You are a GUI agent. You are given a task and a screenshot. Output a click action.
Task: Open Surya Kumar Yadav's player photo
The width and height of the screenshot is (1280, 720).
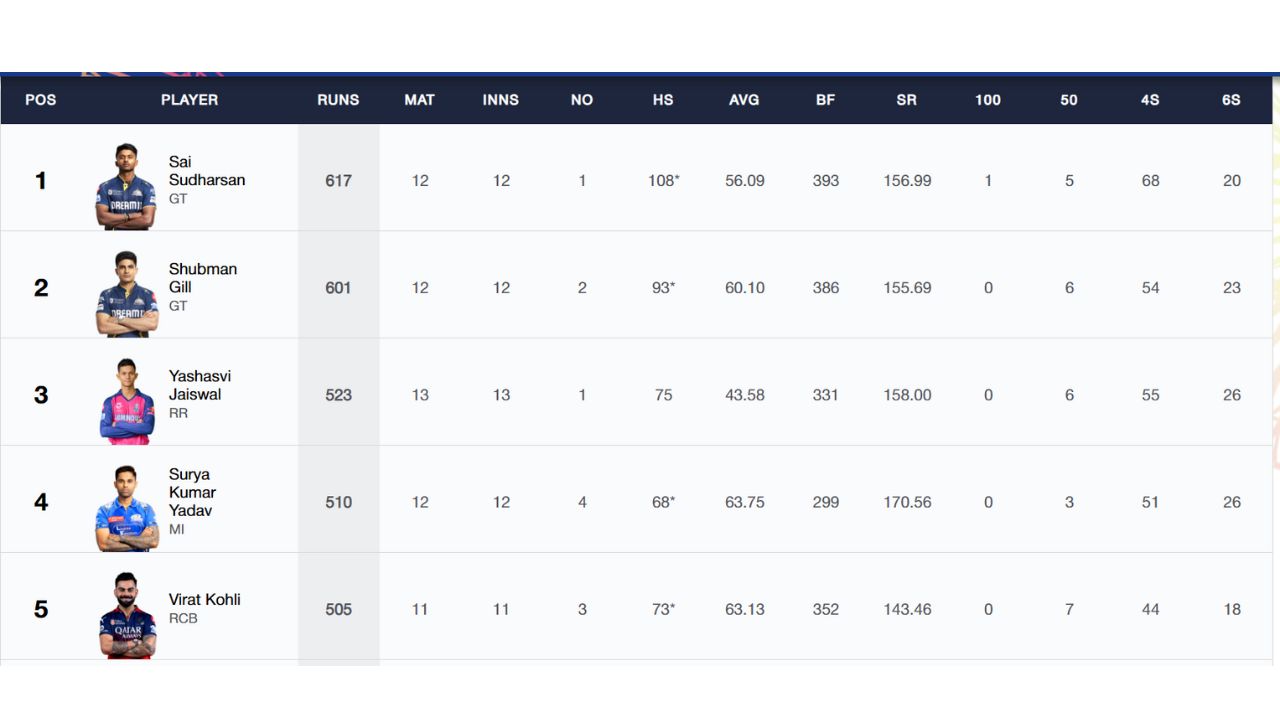tap(126, 508)
